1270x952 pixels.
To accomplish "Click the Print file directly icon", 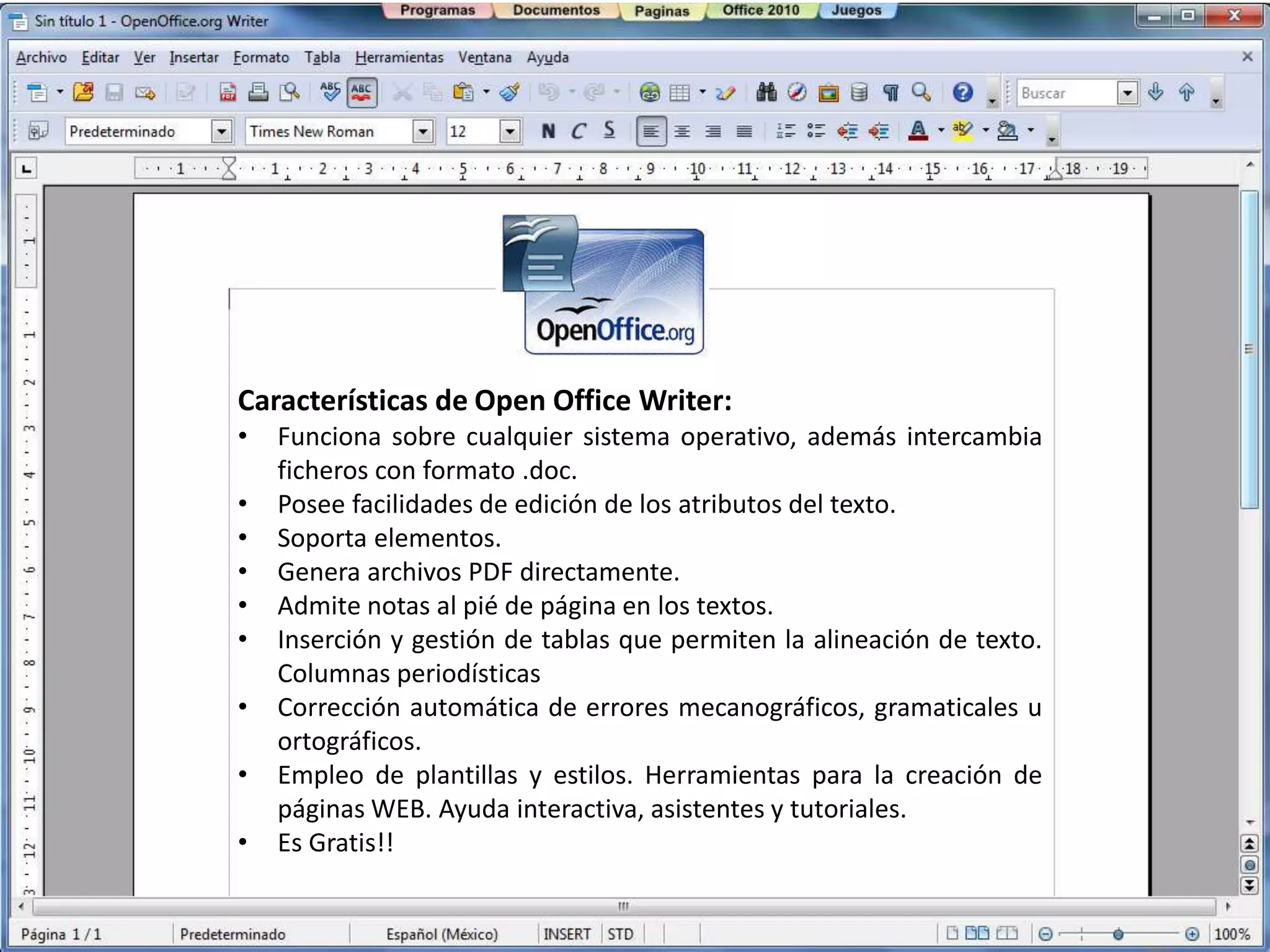I will tap(258, 93).
